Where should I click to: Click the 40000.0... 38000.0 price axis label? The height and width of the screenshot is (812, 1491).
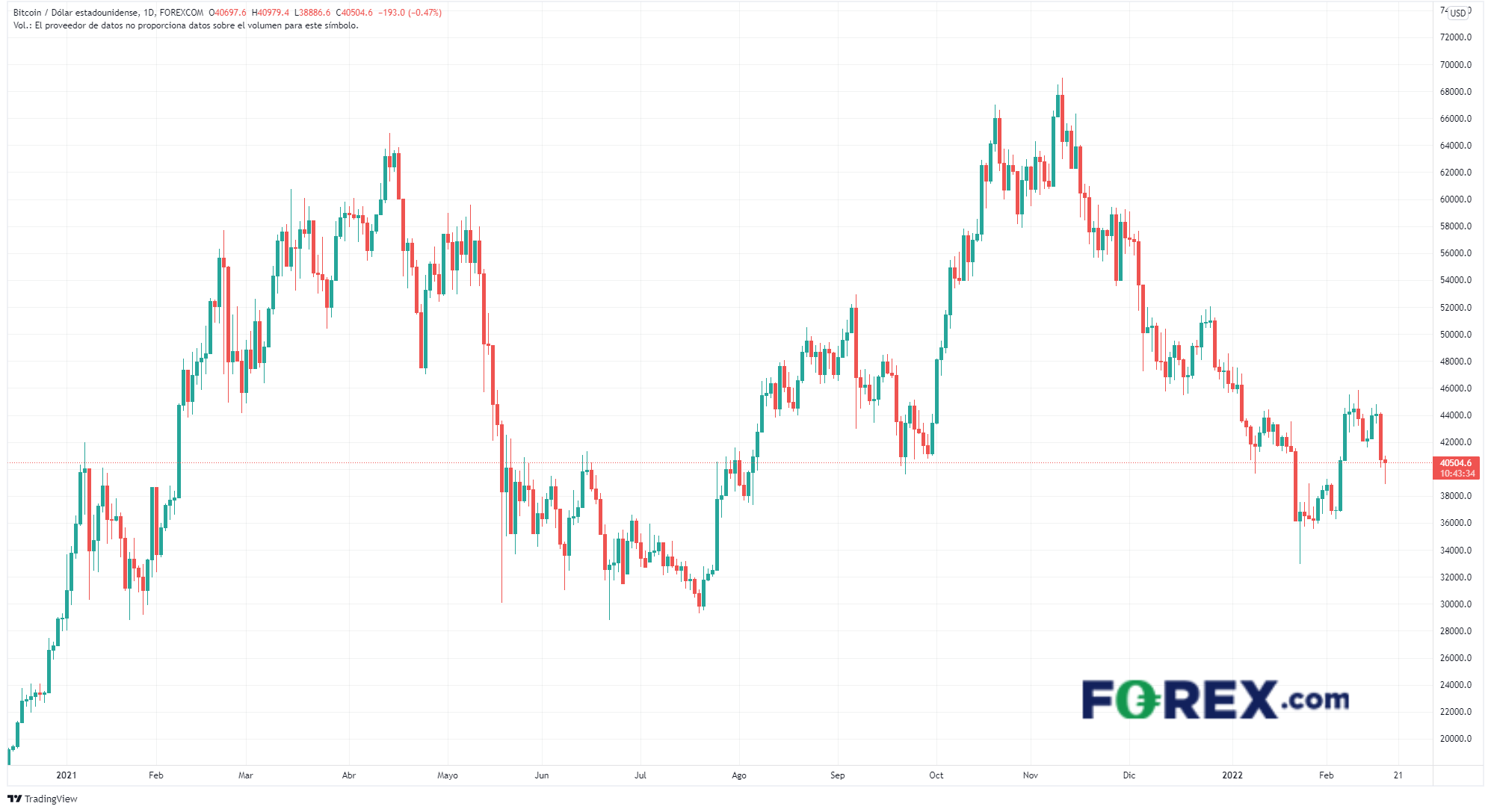1456,496
